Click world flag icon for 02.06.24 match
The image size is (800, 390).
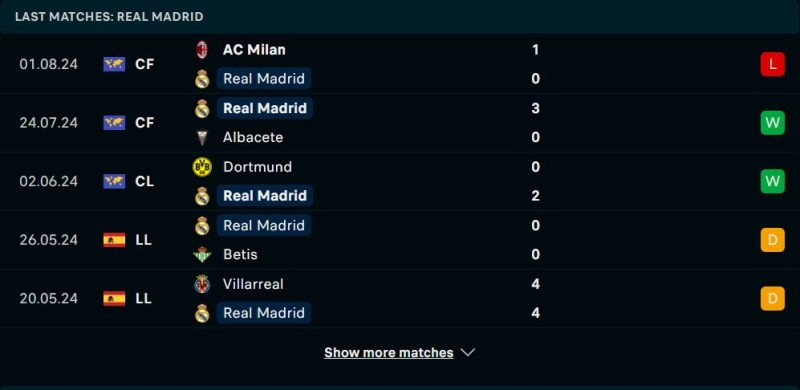coord(114,181)
